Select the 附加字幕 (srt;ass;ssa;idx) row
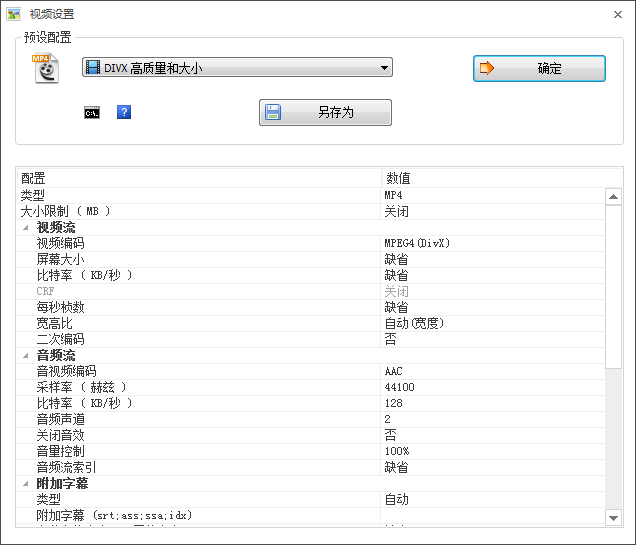Screen dimensions: 636x545 click(x=311, y=515)
